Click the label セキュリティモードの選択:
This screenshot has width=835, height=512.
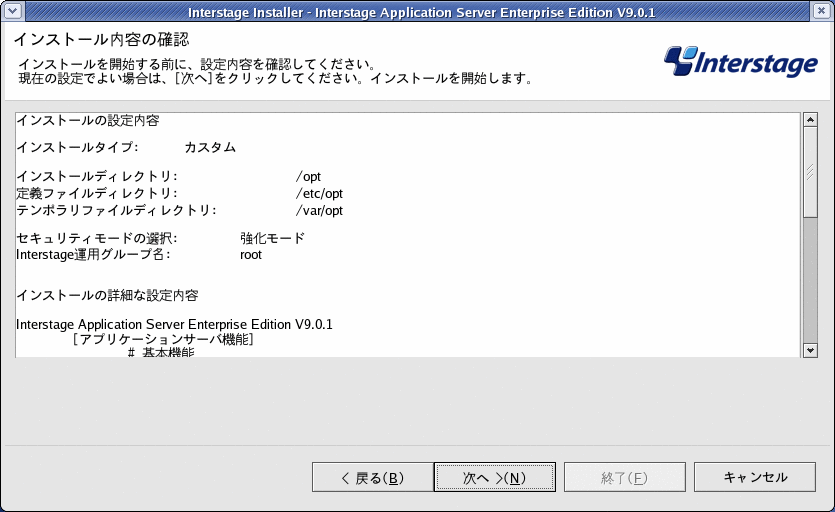97,238
